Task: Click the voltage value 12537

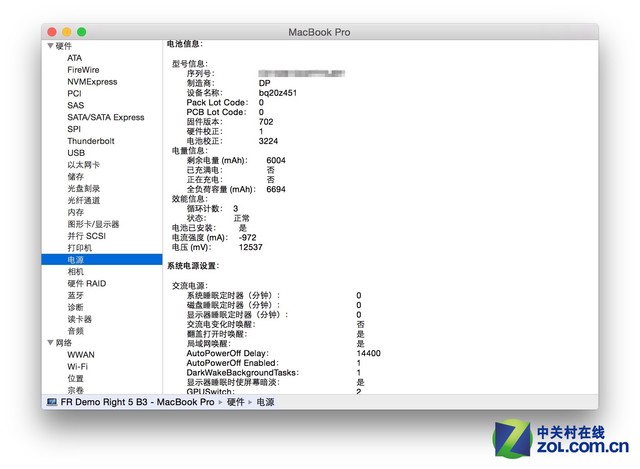Action: click(x=251, y=247)
